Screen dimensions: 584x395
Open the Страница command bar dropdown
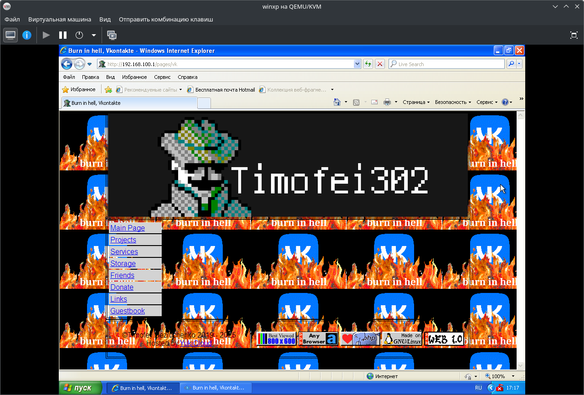[x=416, y=102]
